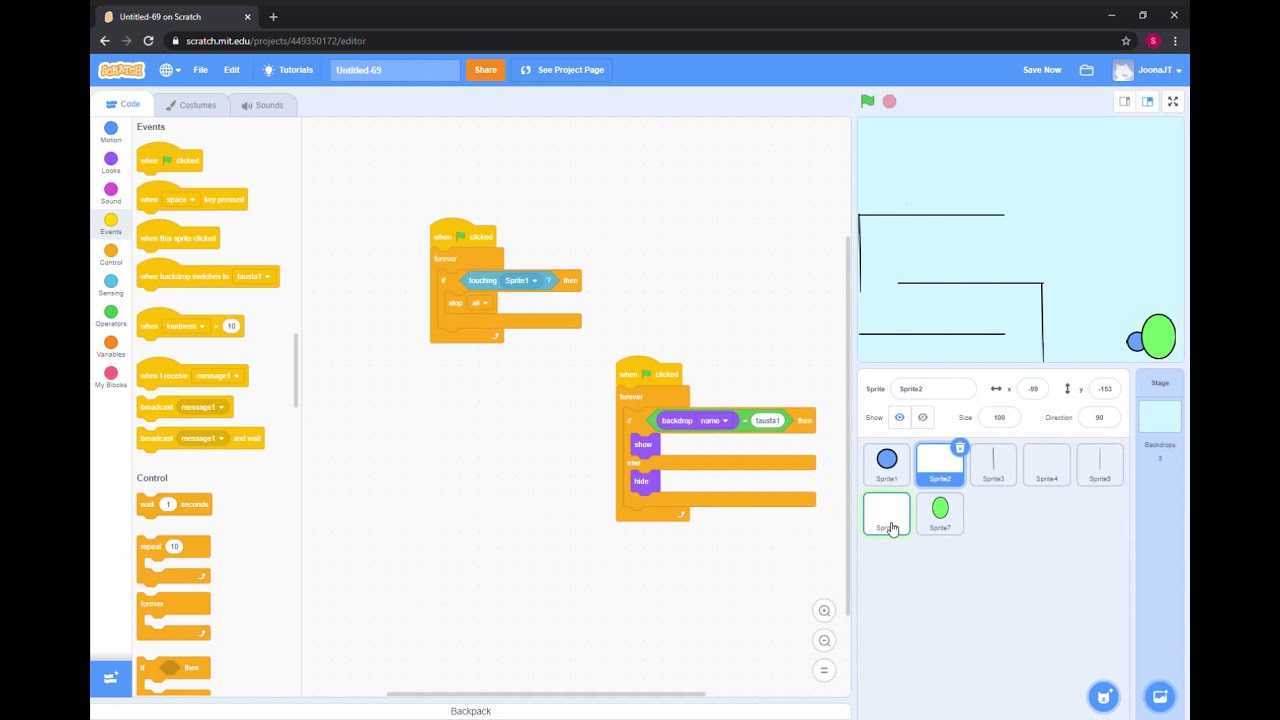Select the Looks block category
The height and width of the screenshot is (720, 1280).
pyautogui.click(x=111, y=163)
